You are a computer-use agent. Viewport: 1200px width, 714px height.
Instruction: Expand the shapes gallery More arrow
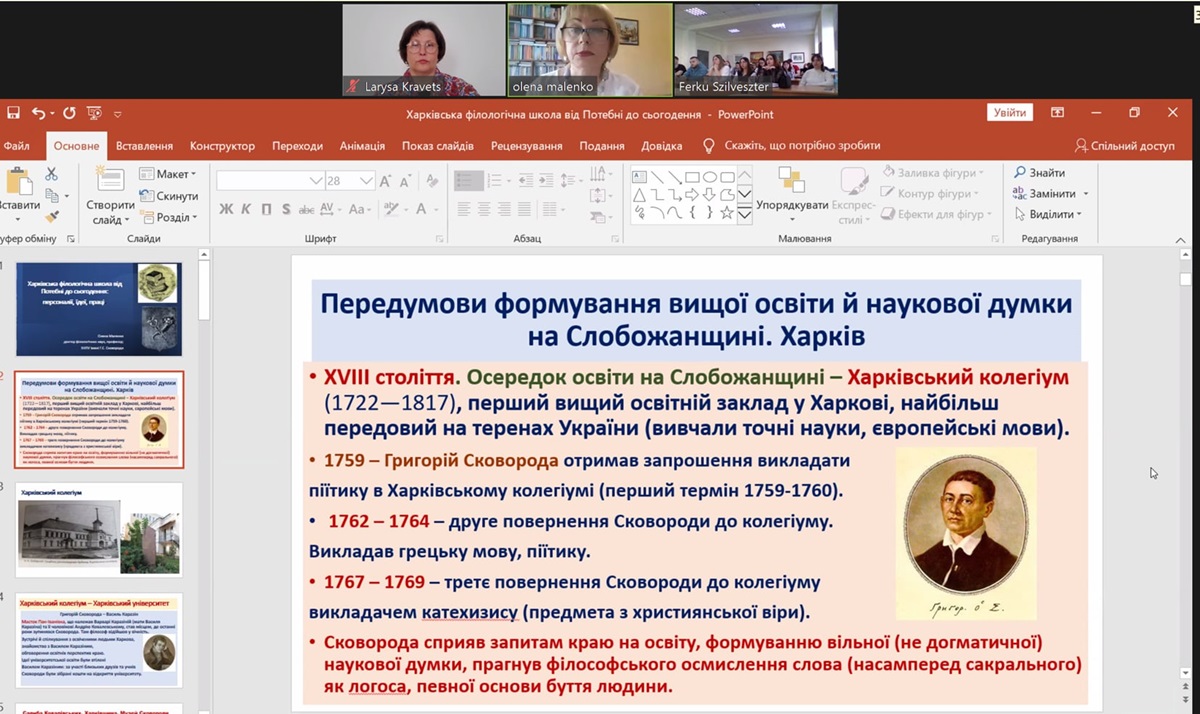744,214
